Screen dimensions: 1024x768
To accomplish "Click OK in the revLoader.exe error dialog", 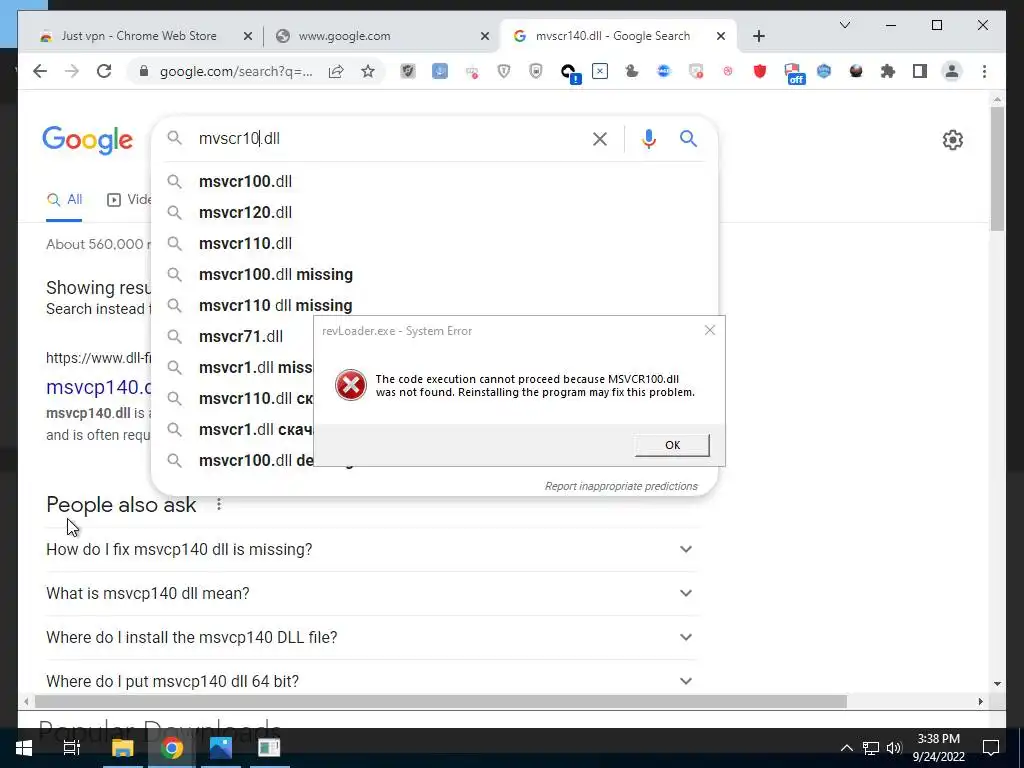I will (672, 445).
